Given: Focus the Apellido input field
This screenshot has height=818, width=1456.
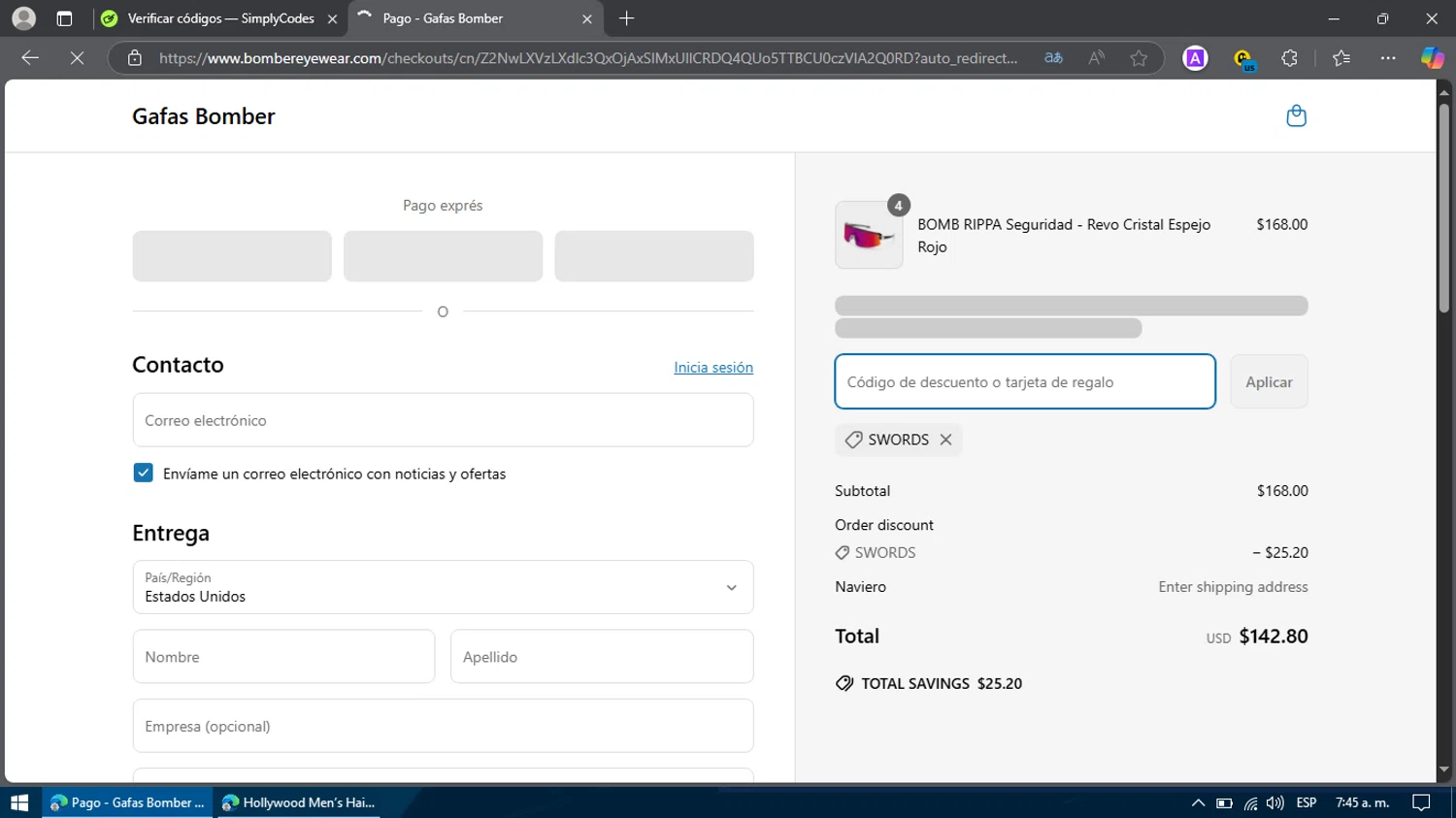Looking at the screenshot, I should pos(602,657).
